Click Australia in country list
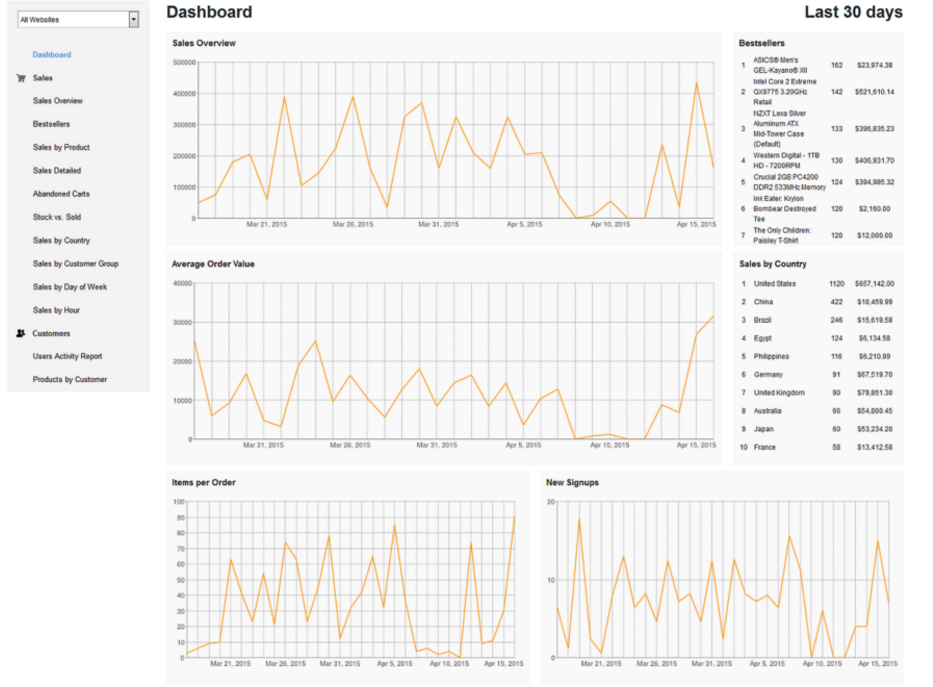This screenshot has height=687, width=933. (x=768, y=411)
